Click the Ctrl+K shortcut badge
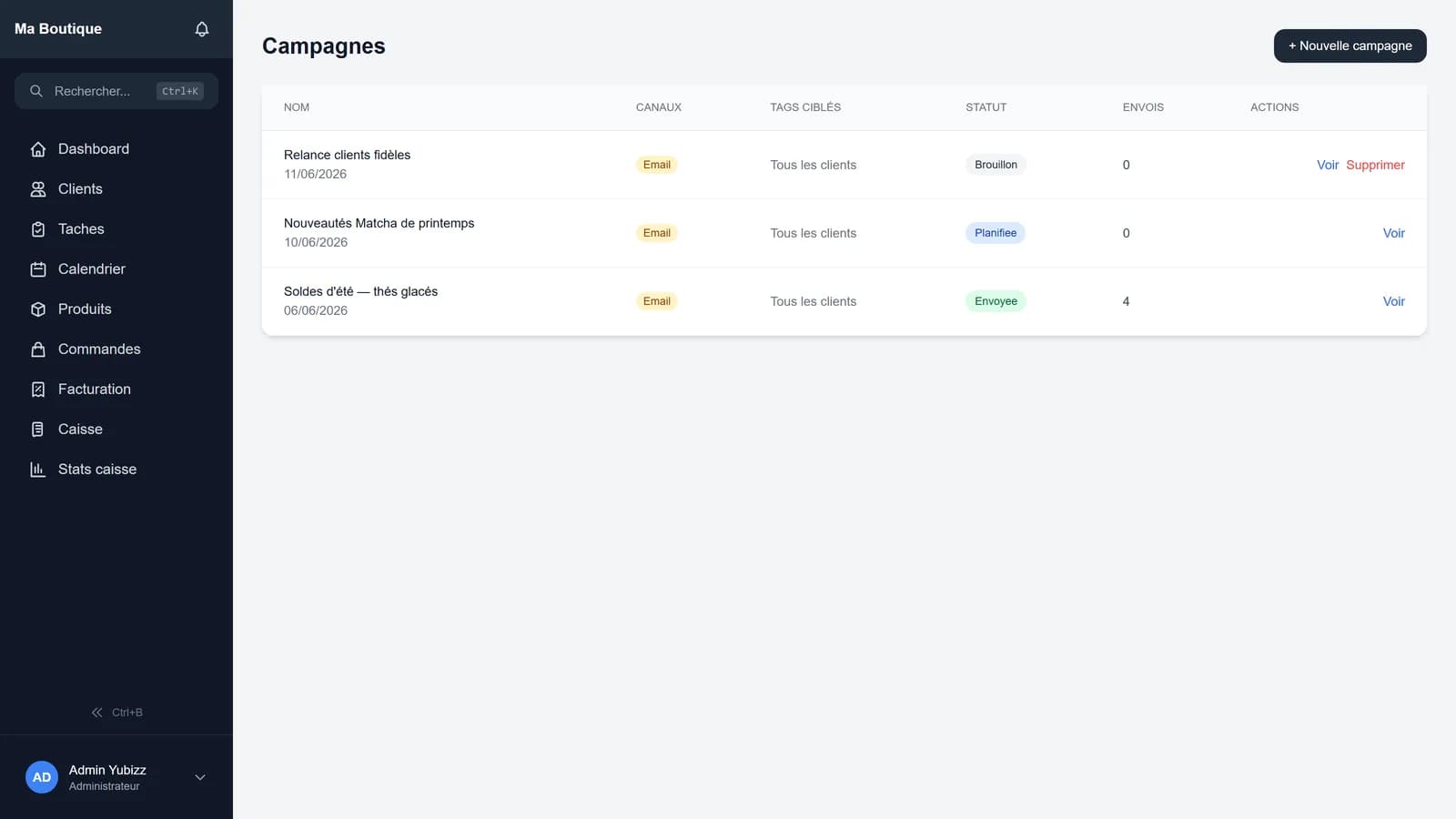Image resolution: width=1456 pixels, height=819 pixels. 180,91
